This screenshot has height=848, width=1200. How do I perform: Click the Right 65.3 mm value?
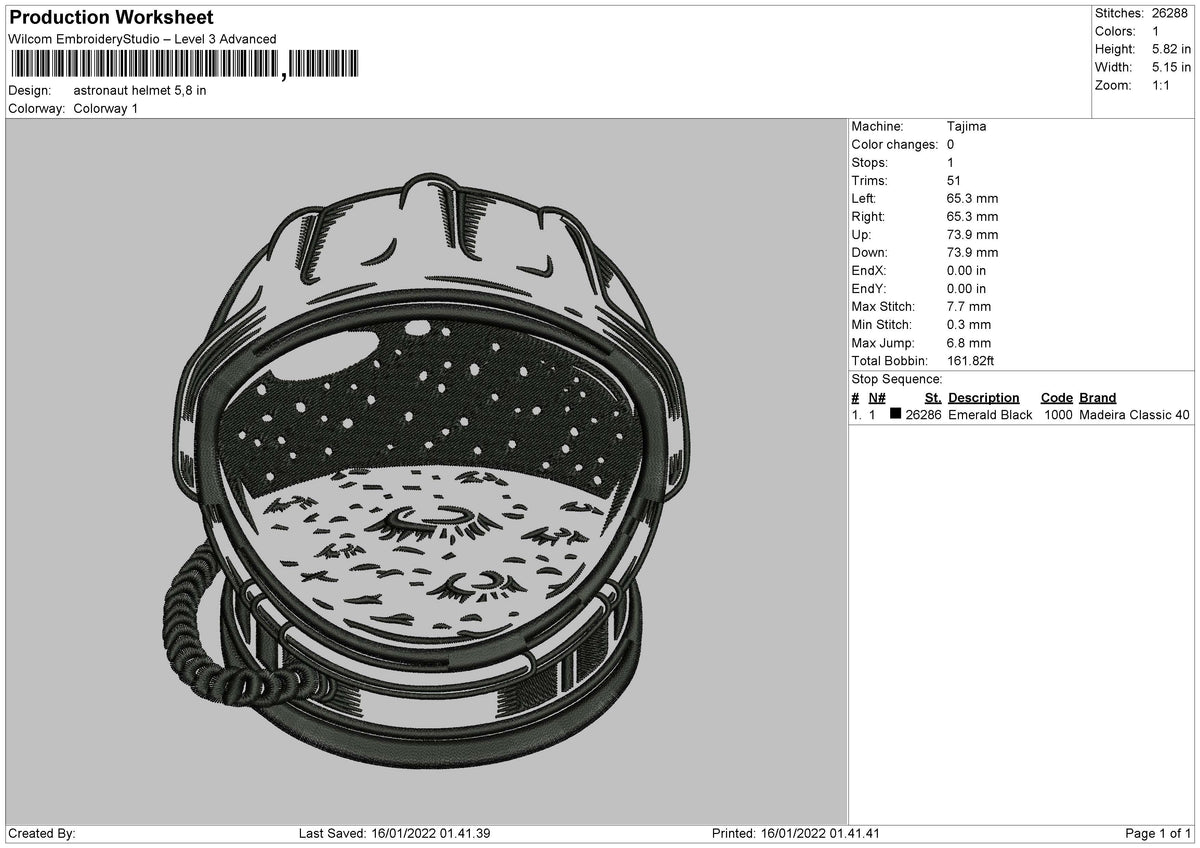click(x=972, y=217)
